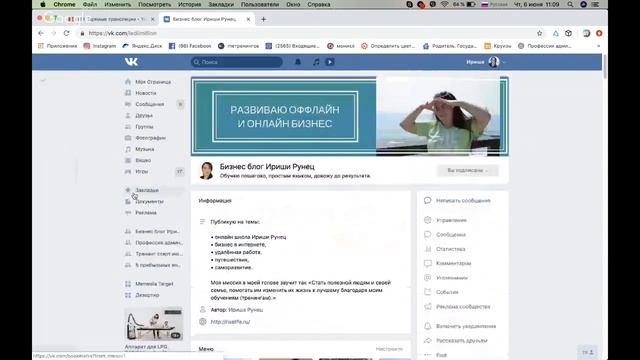The image size is (640, 360).
Task: Open Instagram bookmark in bookmarks bar
Action: [x=100, y=46]
